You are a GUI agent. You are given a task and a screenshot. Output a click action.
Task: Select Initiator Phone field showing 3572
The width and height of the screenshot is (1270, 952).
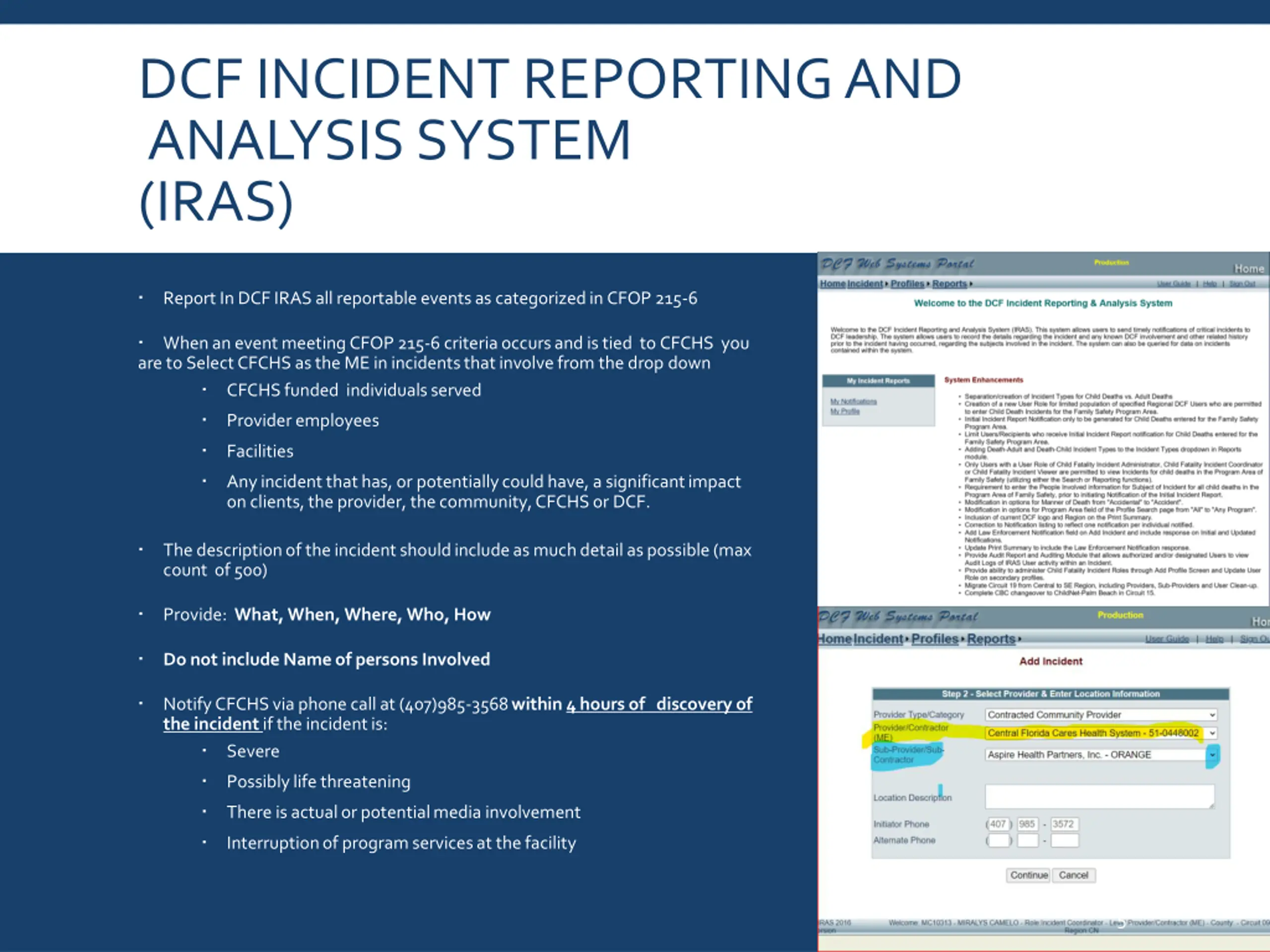click(1065, 824)
